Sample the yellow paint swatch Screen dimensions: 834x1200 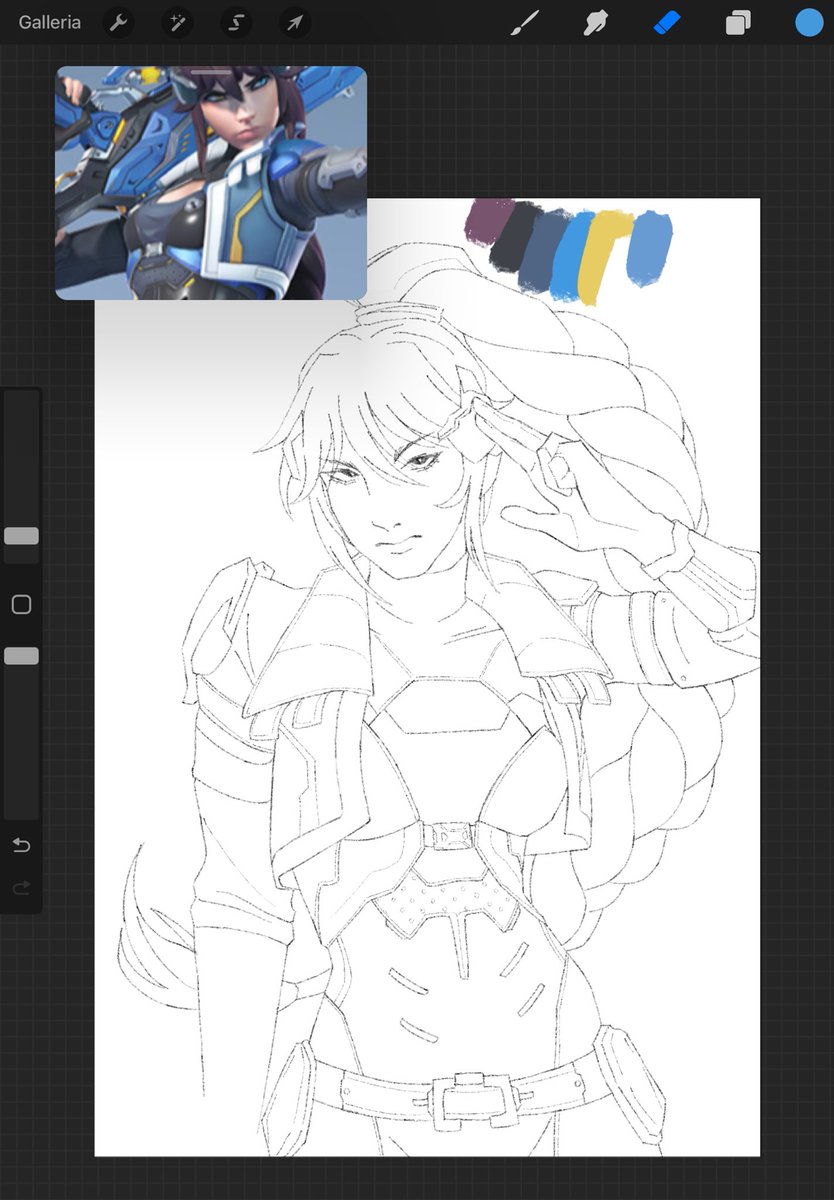point(603,255)
